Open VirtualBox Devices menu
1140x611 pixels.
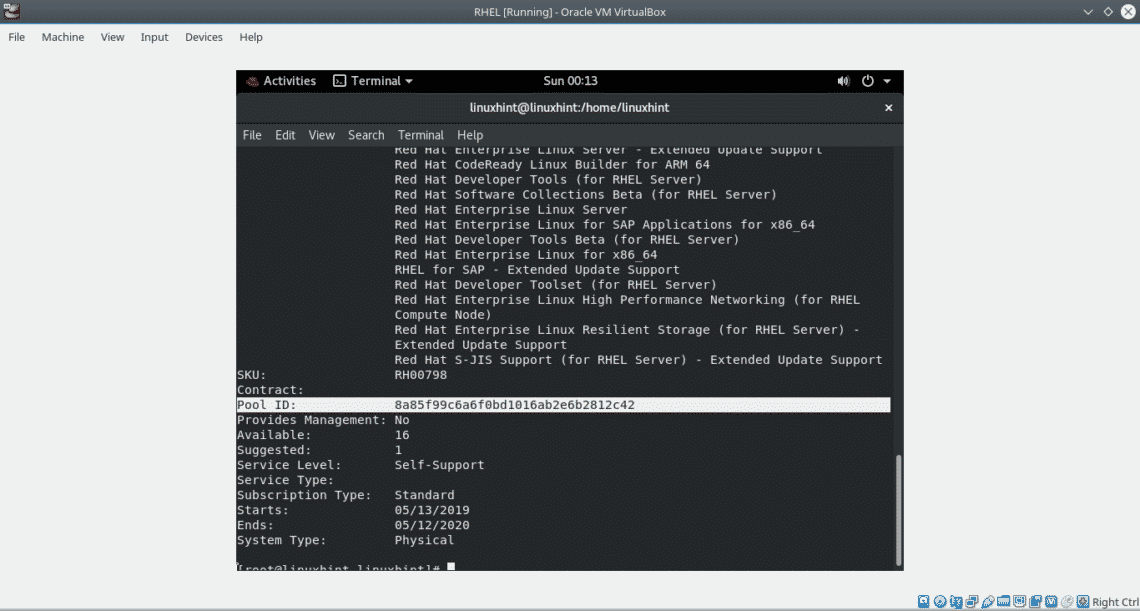pyautogui.click(x=204, y=37)
